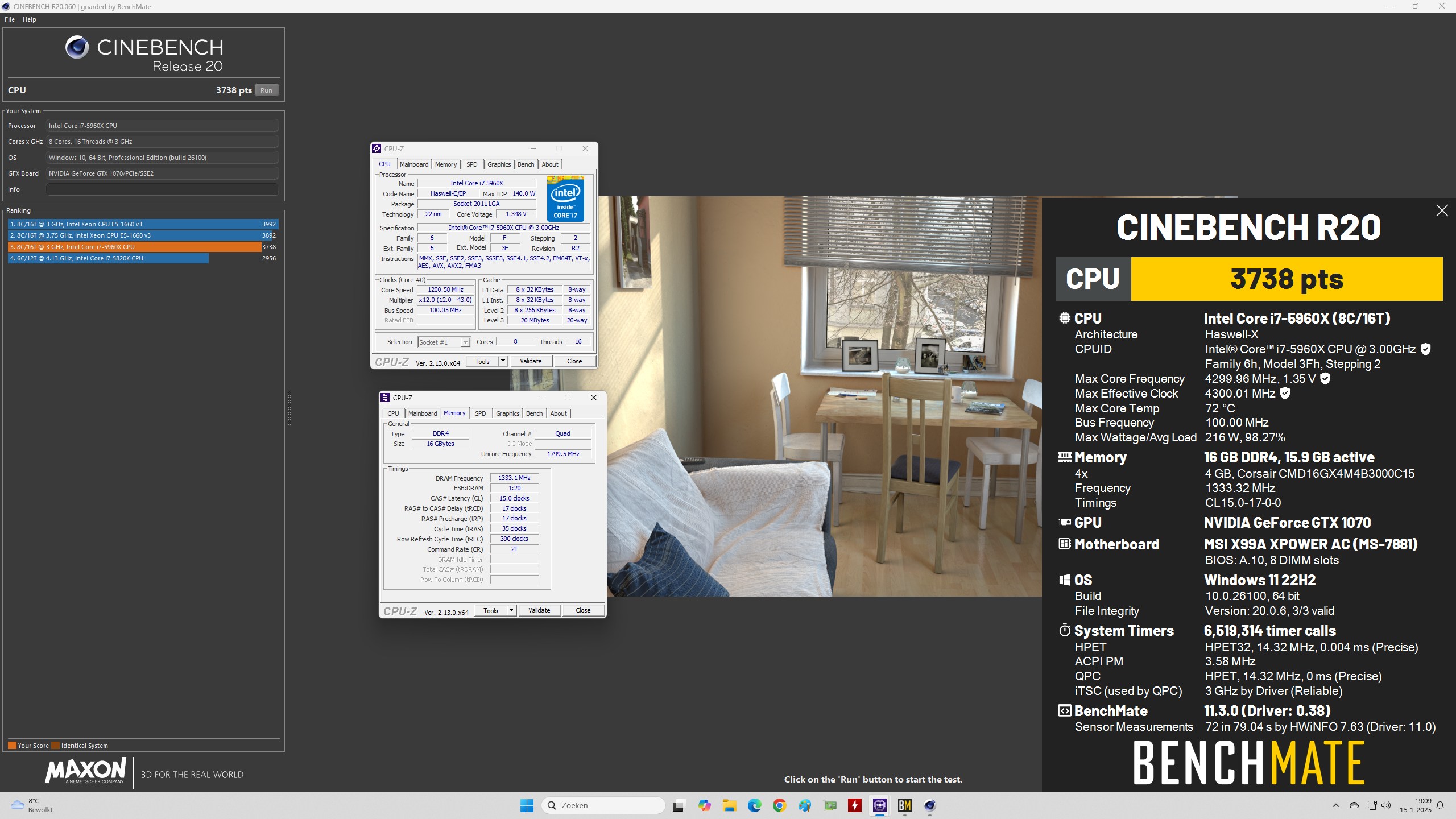Click CPU-Z title icon of upper window
This screenshot has height=819, width=1456.
pos(377,148)
